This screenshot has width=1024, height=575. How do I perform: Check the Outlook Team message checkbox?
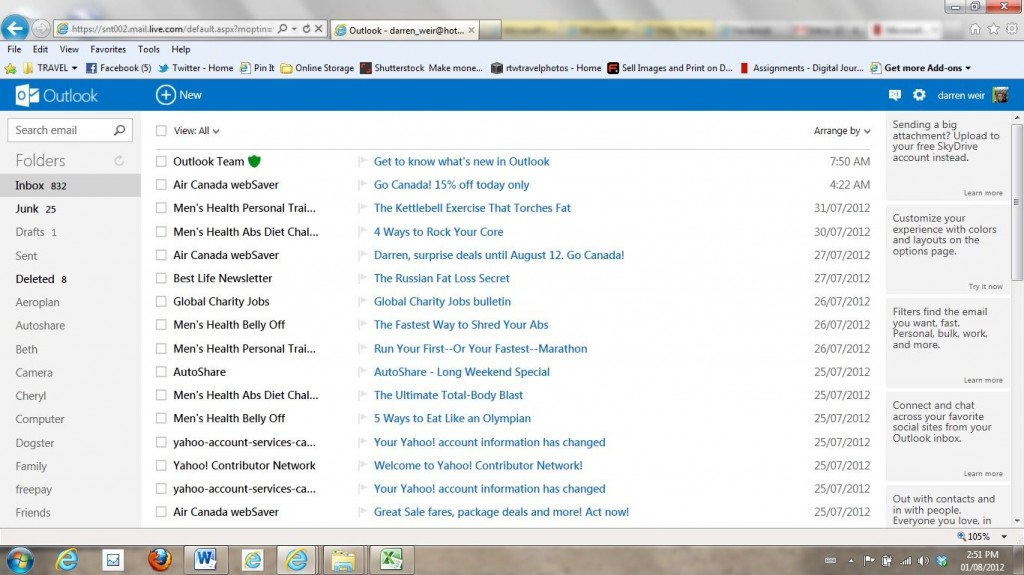161,161
